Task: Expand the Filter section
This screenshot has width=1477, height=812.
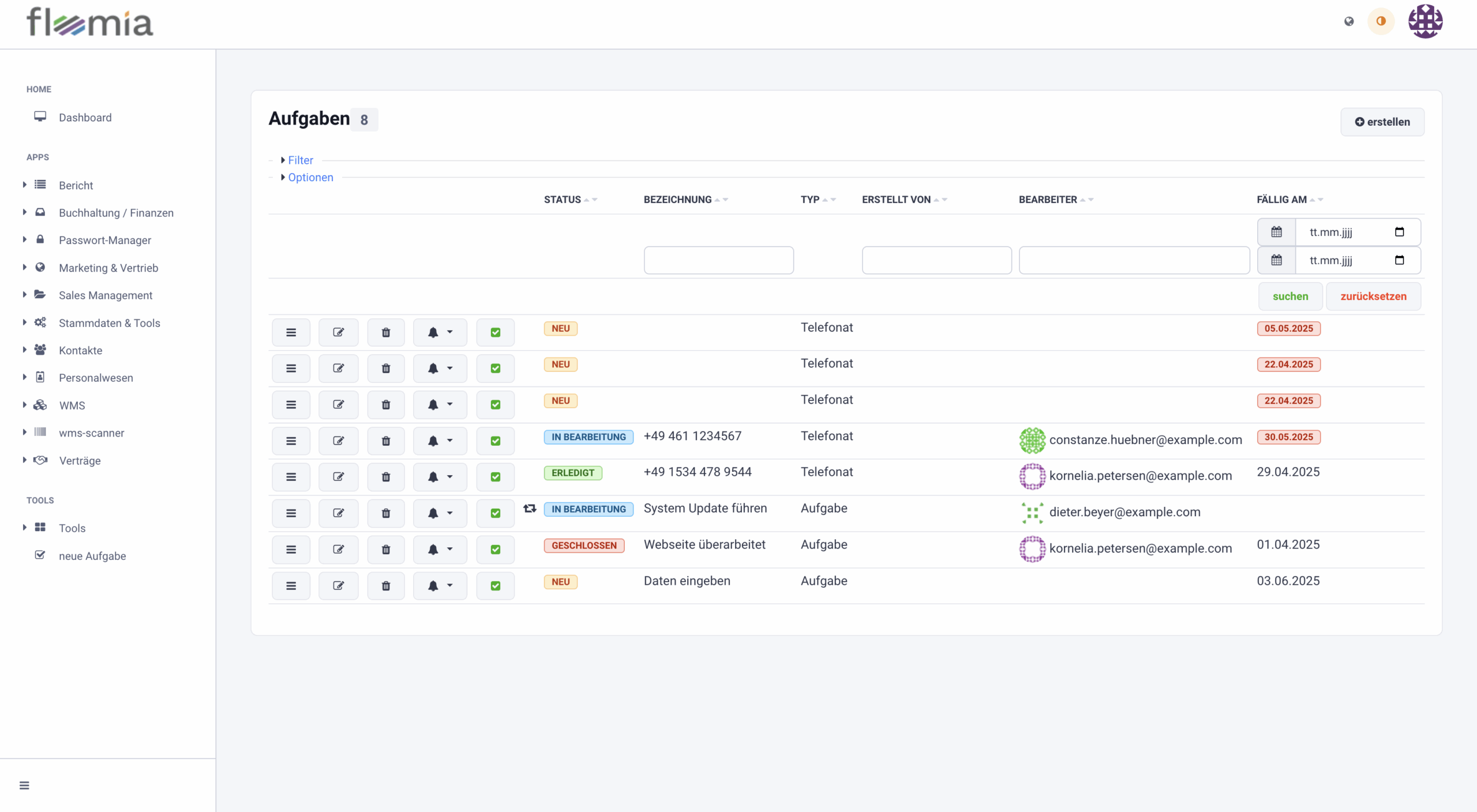Action: pyautogui.click(x=300, y=160)
